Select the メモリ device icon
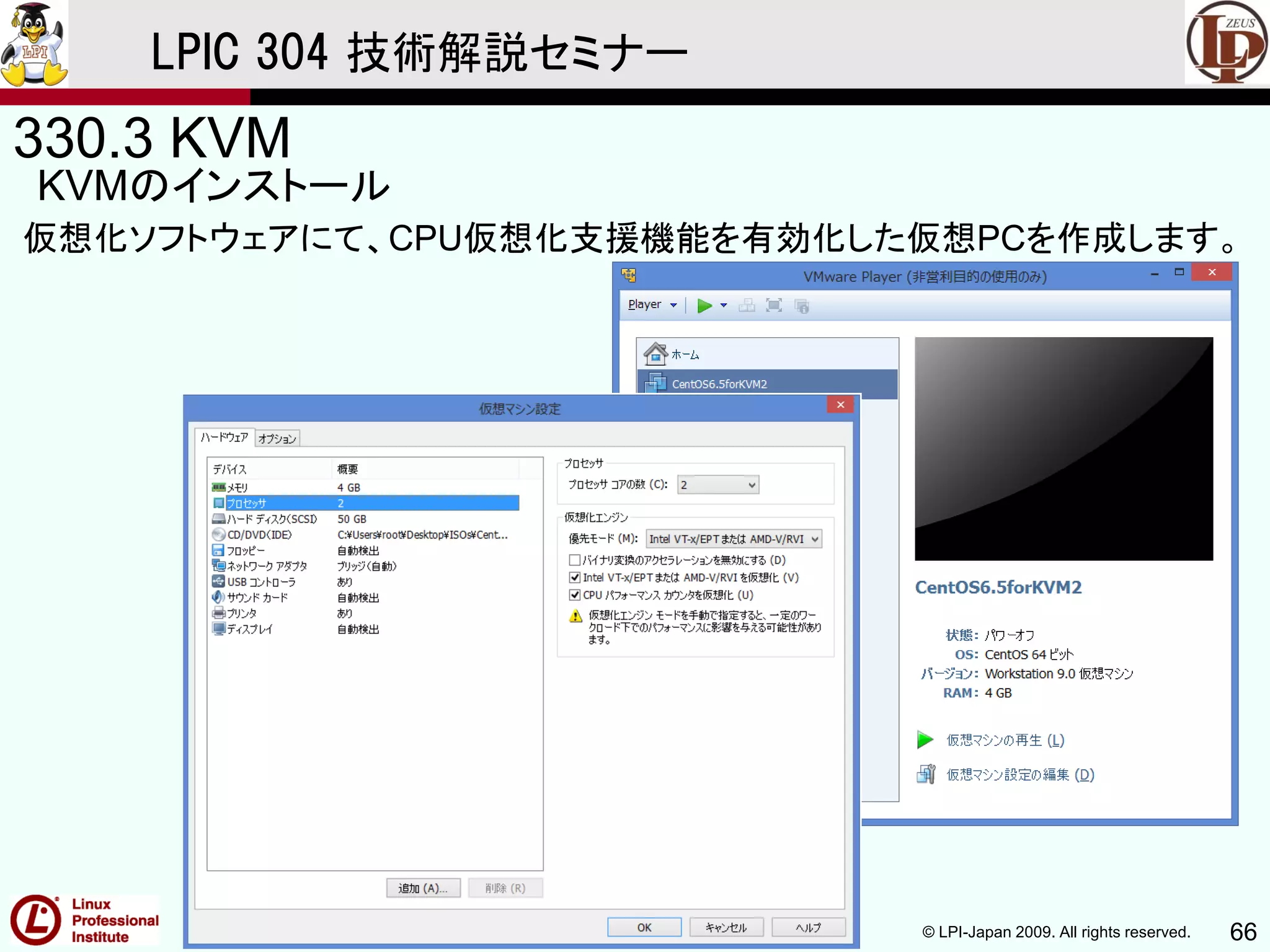The width and height of the screenshot is (1270, 952). [219, 487]
